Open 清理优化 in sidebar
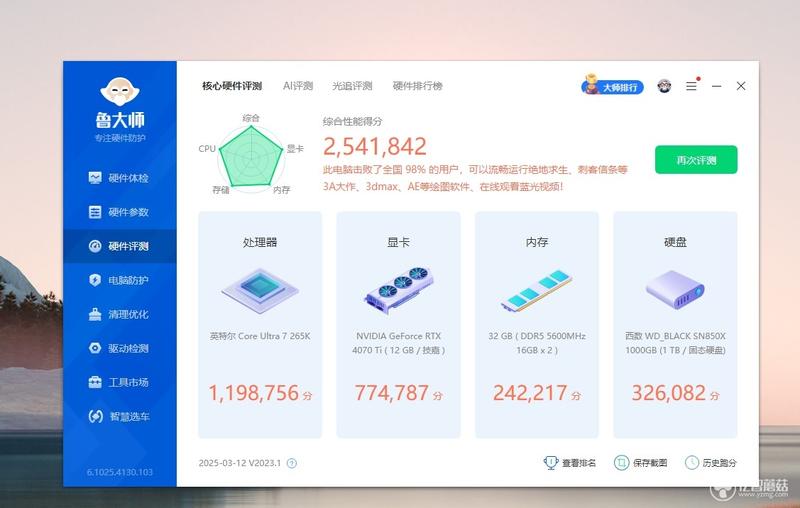 (x=120, y=314)
